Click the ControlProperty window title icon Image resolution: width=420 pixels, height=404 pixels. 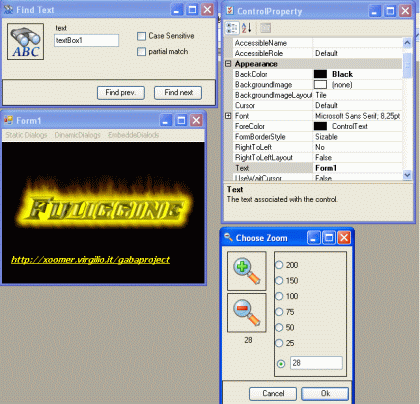pos(230,11)
